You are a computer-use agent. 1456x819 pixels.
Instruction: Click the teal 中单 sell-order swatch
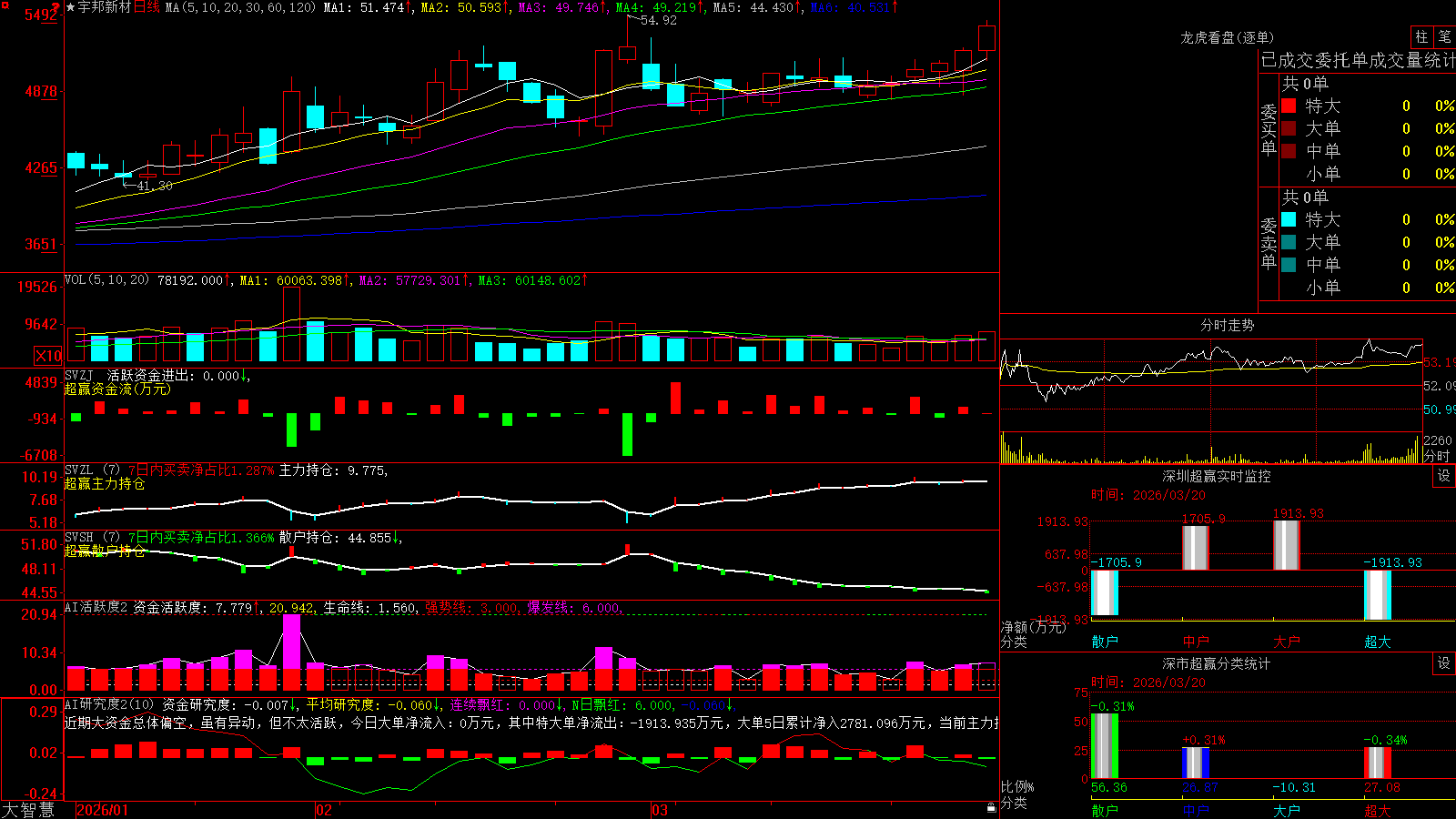coord(1289,265)
